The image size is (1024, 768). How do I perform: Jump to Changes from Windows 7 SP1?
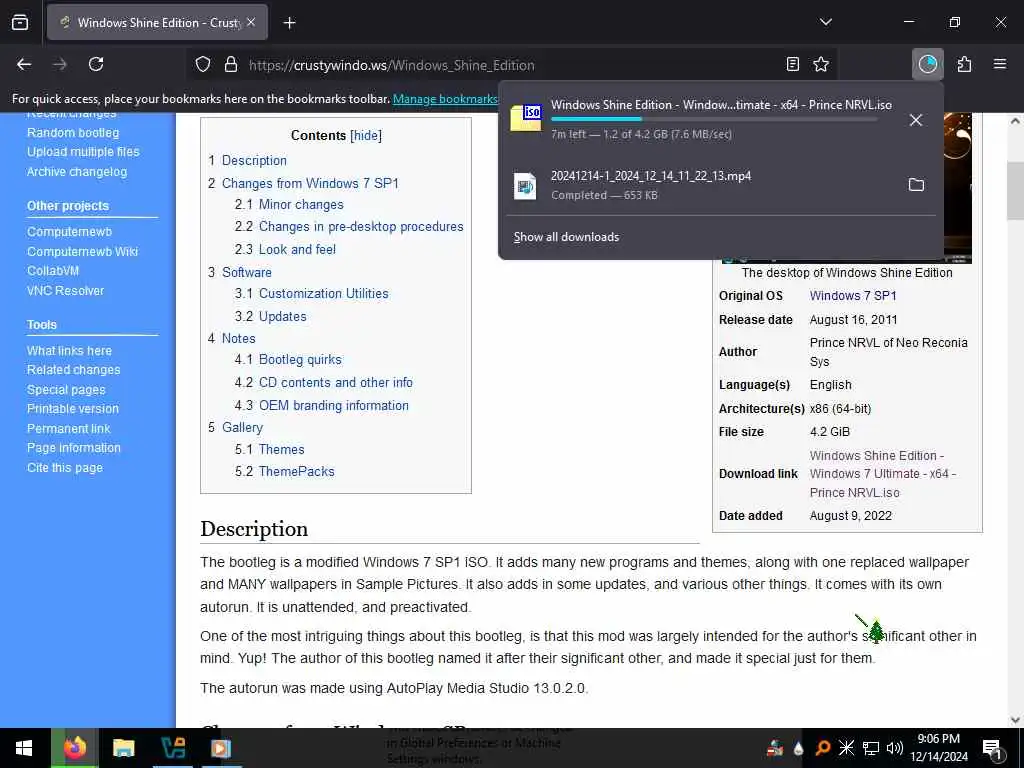point(310,184)
